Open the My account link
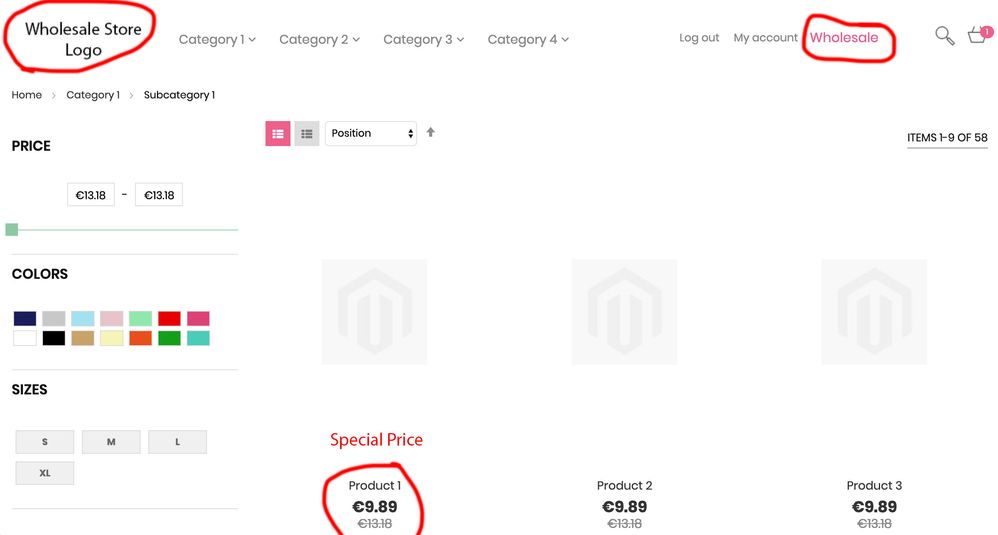Screen dimensions: 998x535 765,38
